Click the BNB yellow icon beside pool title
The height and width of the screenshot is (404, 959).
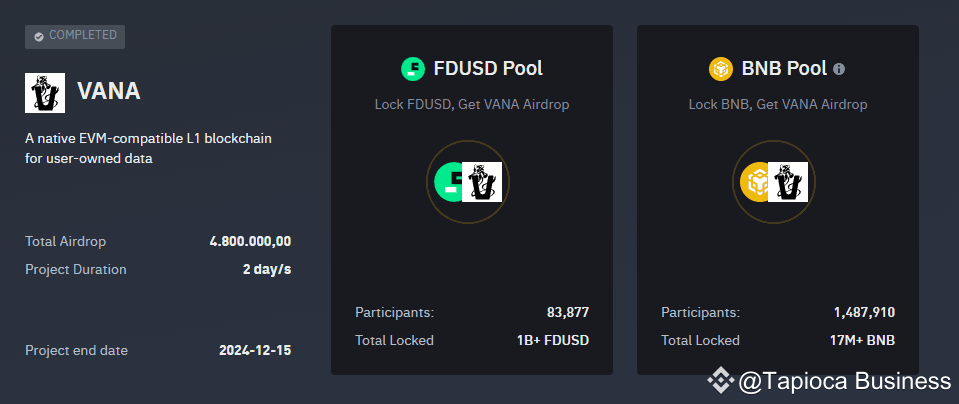point(720,68)
